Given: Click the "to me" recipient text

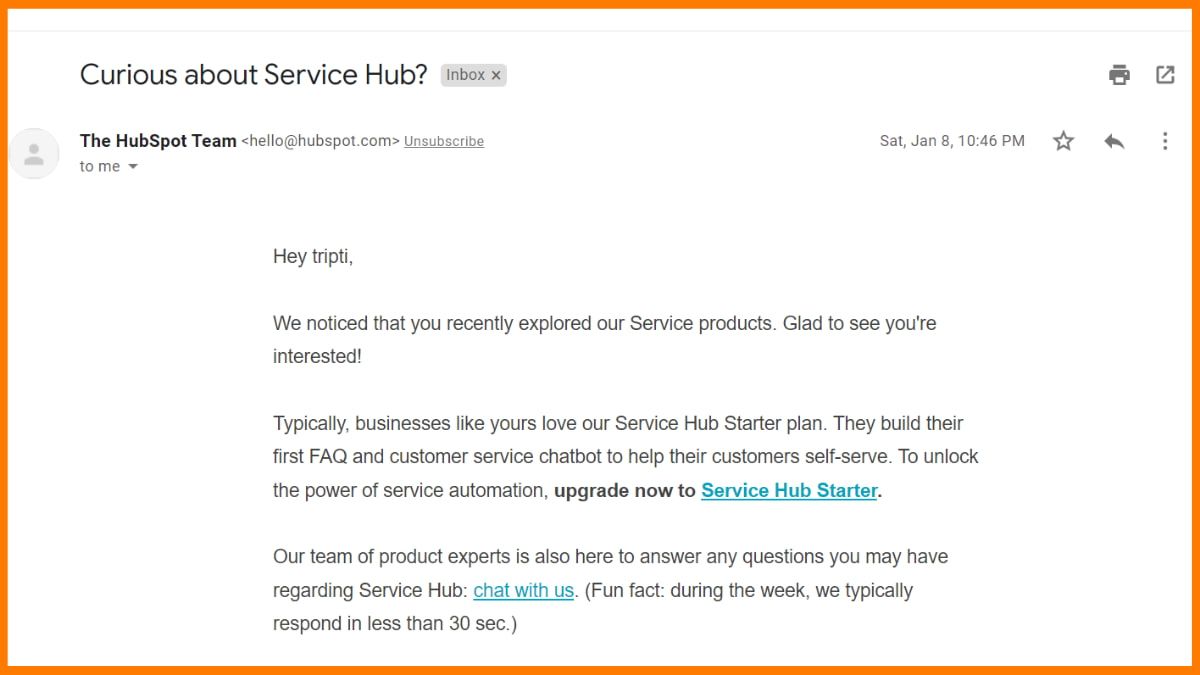Looking at the screenshot, I should pos(100,167).
